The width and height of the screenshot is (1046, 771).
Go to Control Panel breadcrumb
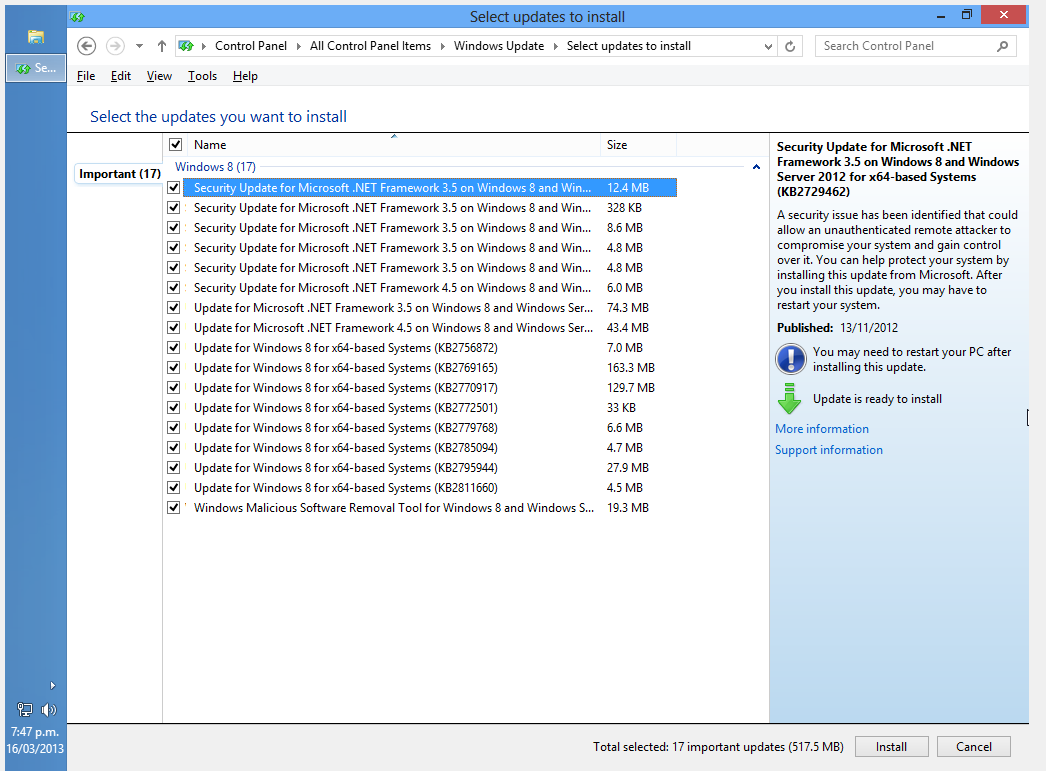point(251,46)
